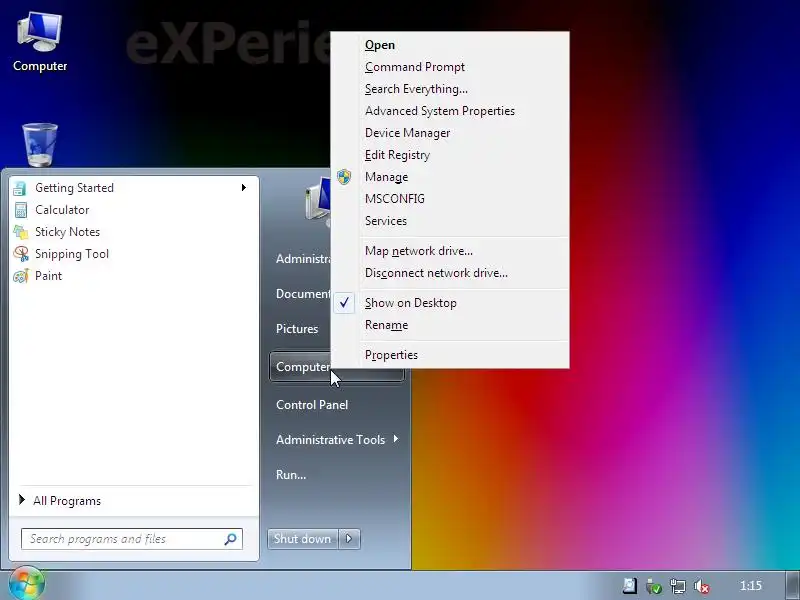The image size is (800, 600).
Task: Toggle the Show on Desktop checkmark
Action: point(344,303)
